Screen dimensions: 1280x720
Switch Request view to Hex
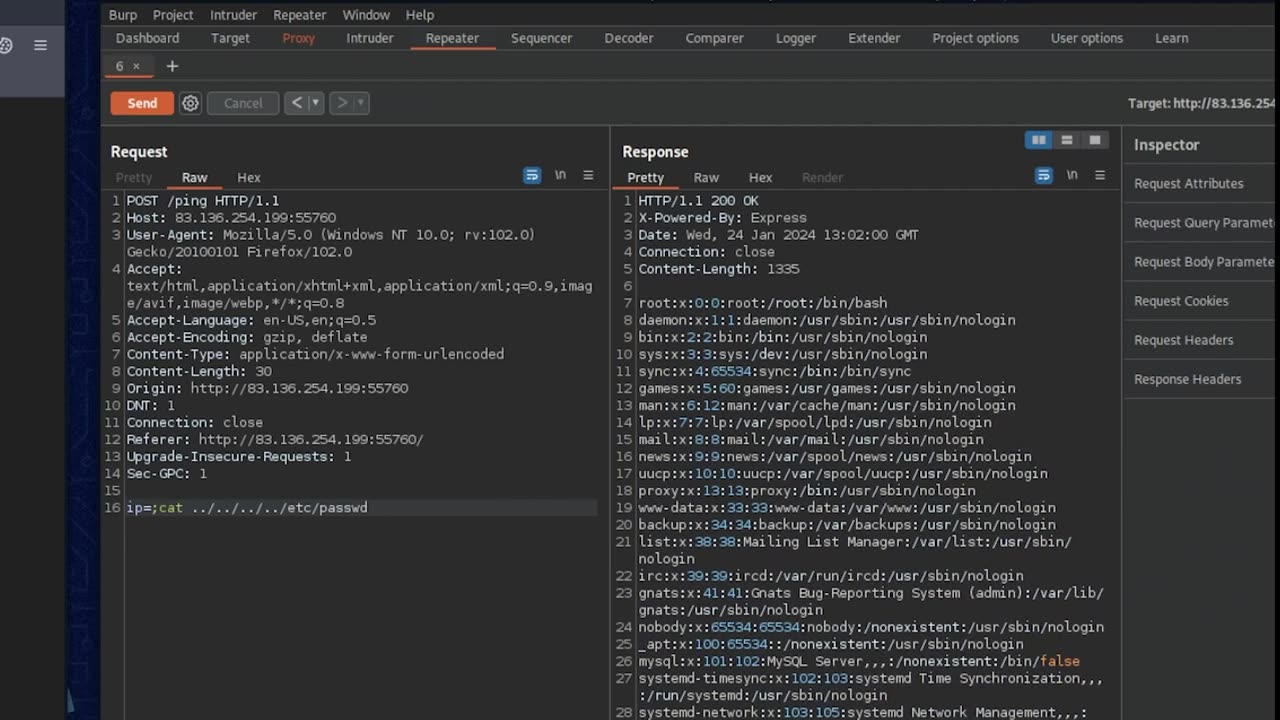249,177
